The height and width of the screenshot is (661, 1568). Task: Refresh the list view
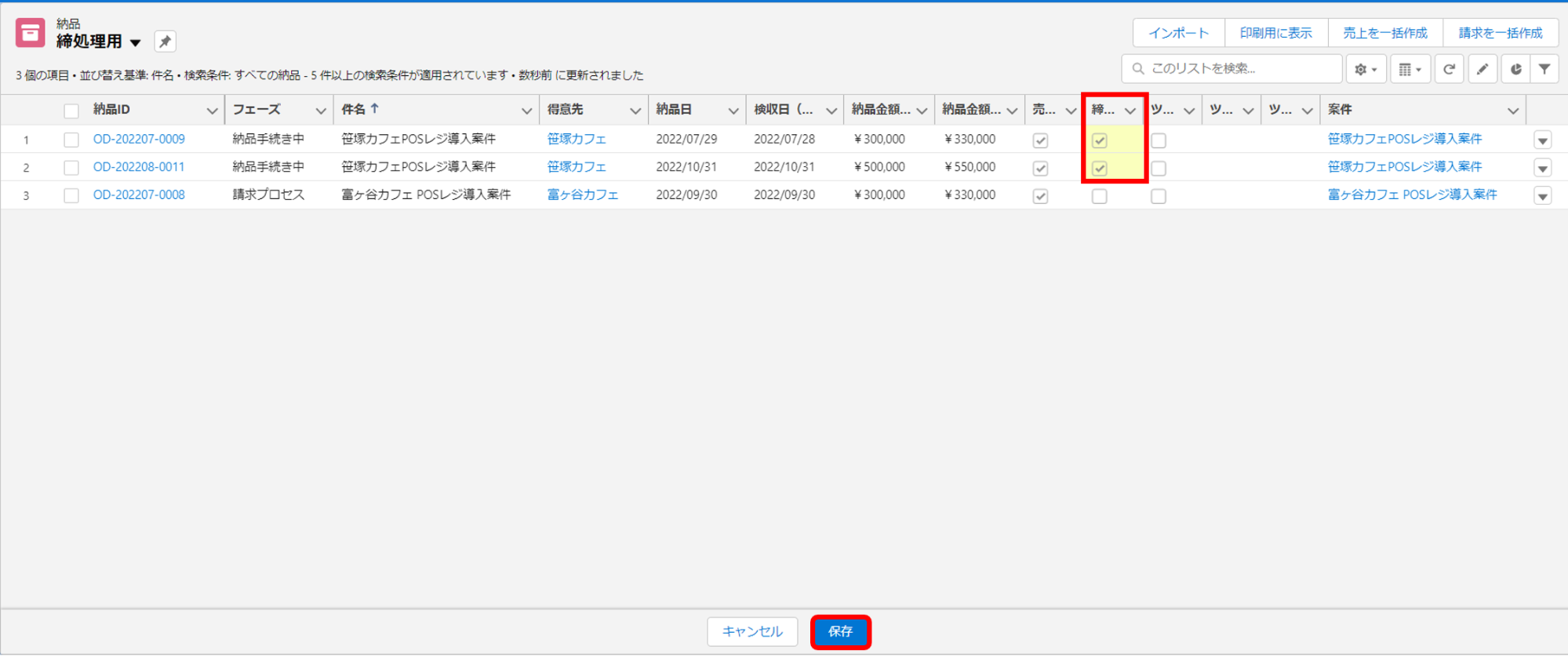1450,69
